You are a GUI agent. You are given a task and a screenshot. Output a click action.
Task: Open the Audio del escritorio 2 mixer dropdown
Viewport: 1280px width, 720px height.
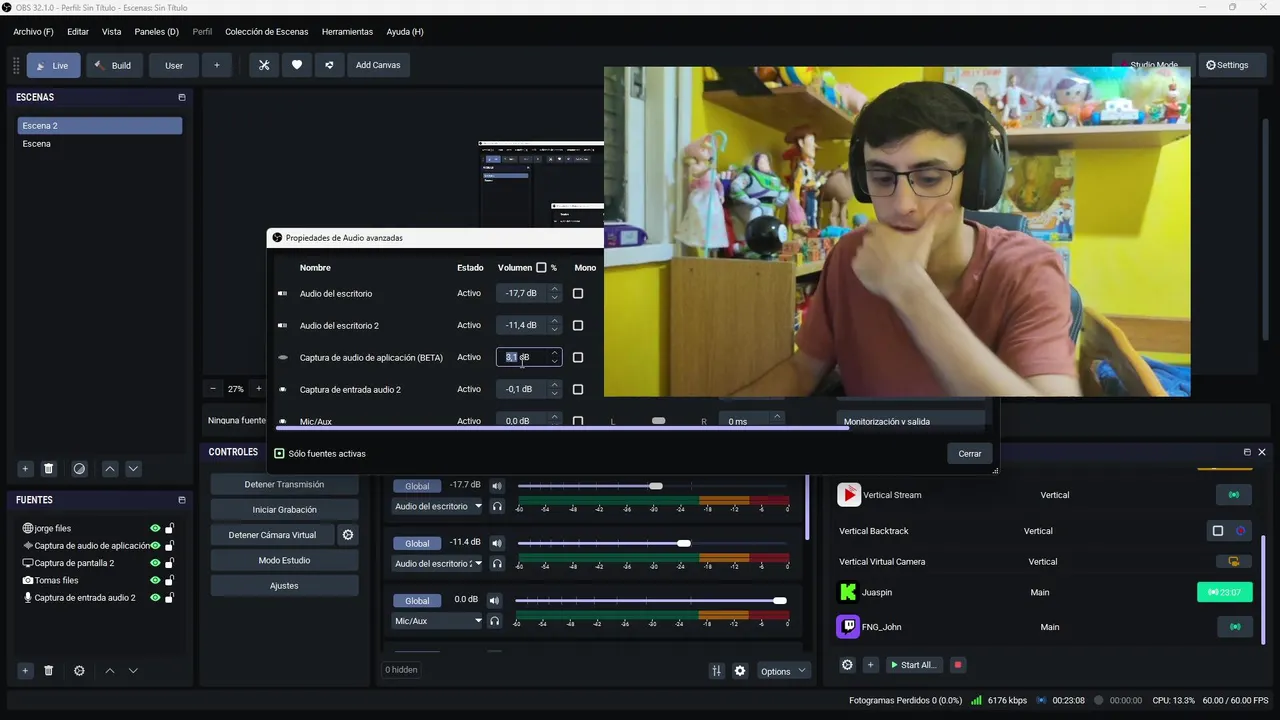pyautogui.click(x=437, y=563)
